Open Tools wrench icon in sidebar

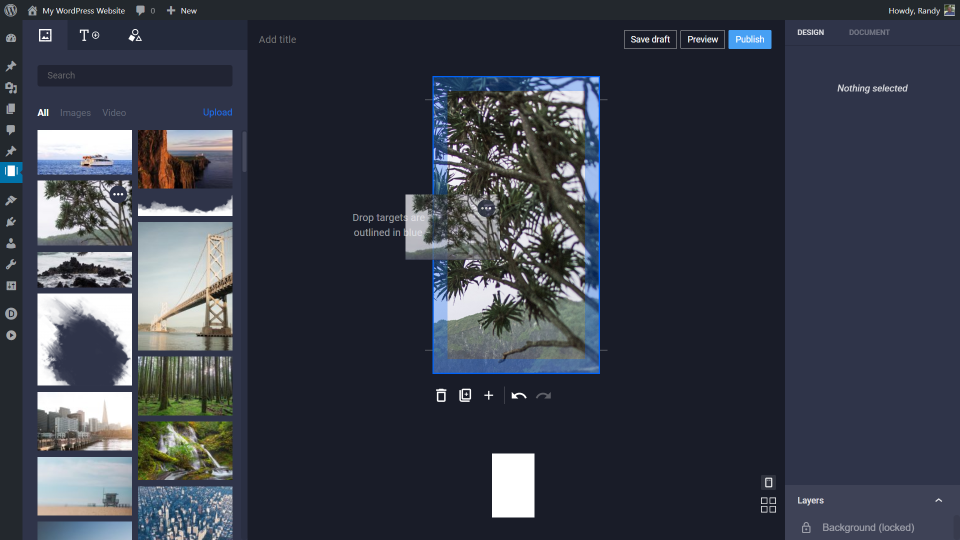point(11,264)
